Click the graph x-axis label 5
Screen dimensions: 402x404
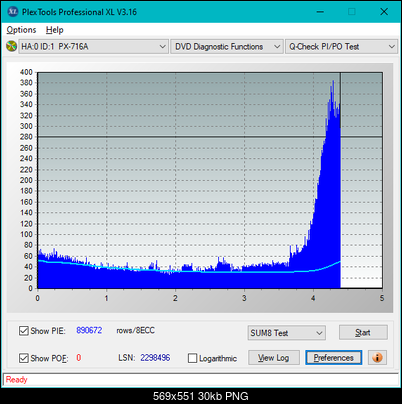coord(382,298)
